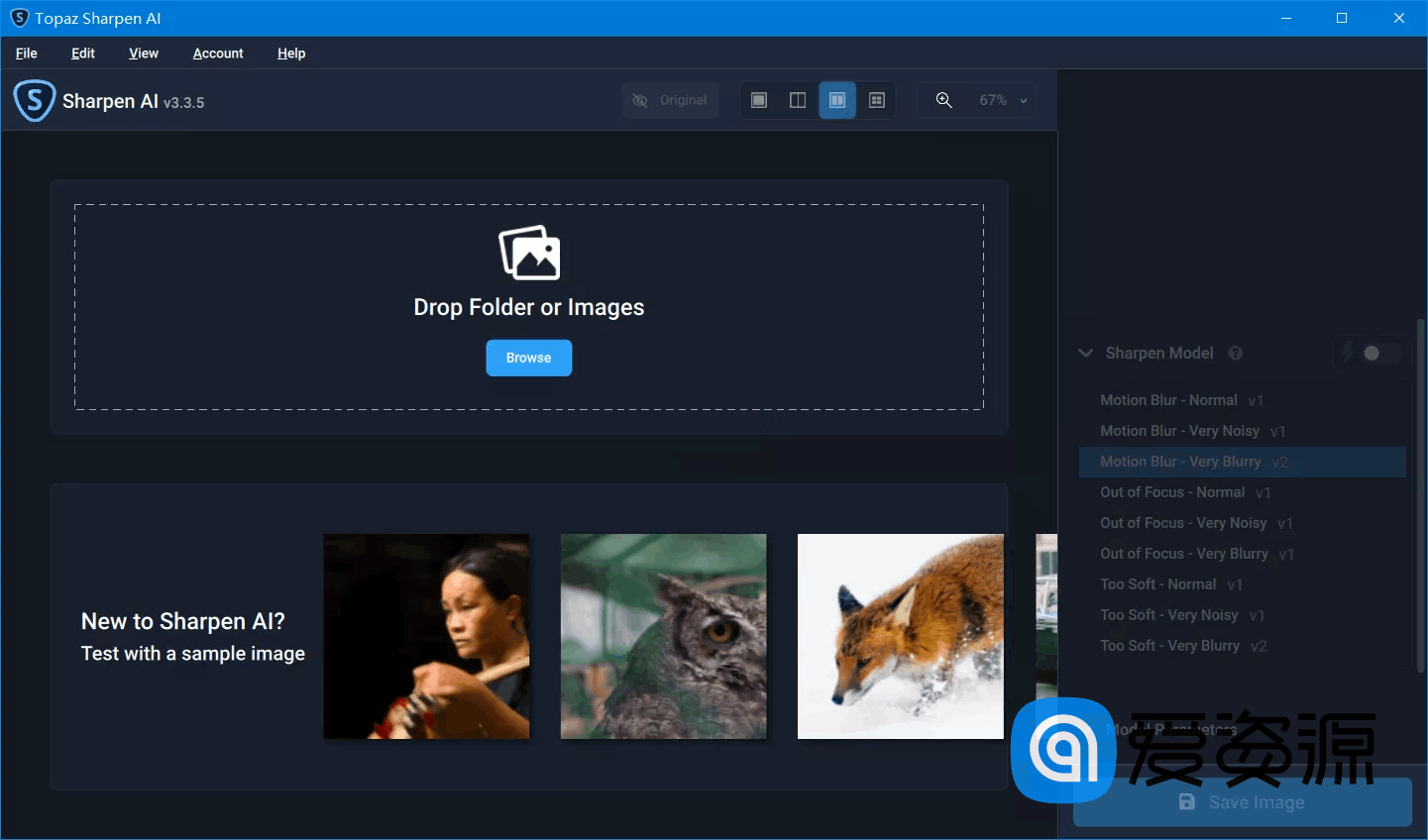Screen dimensions: 1428x840
Task: Open the quad comparison view
Action: click(876, 99)
